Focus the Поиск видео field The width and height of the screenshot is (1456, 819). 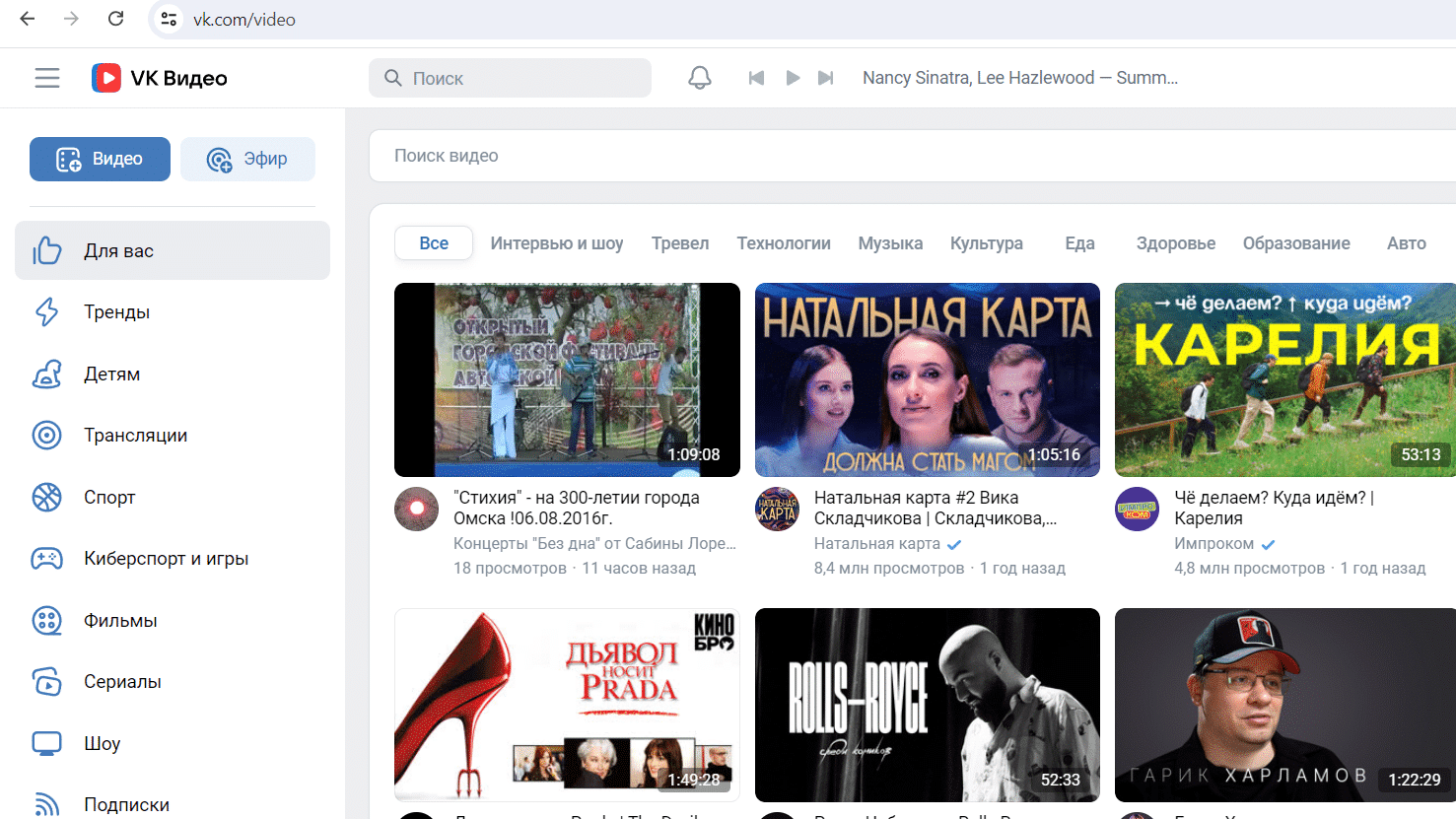click(912, 156)
